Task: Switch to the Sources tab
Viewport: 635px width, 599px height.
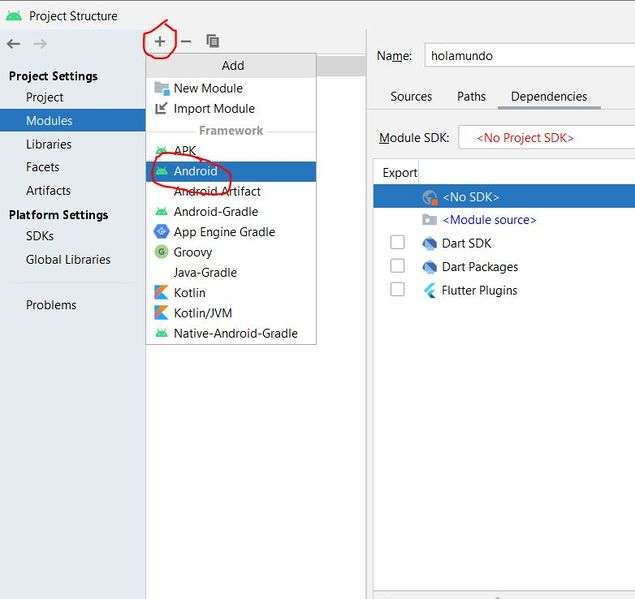Action: pyautogui.click(x=411, y=96)
